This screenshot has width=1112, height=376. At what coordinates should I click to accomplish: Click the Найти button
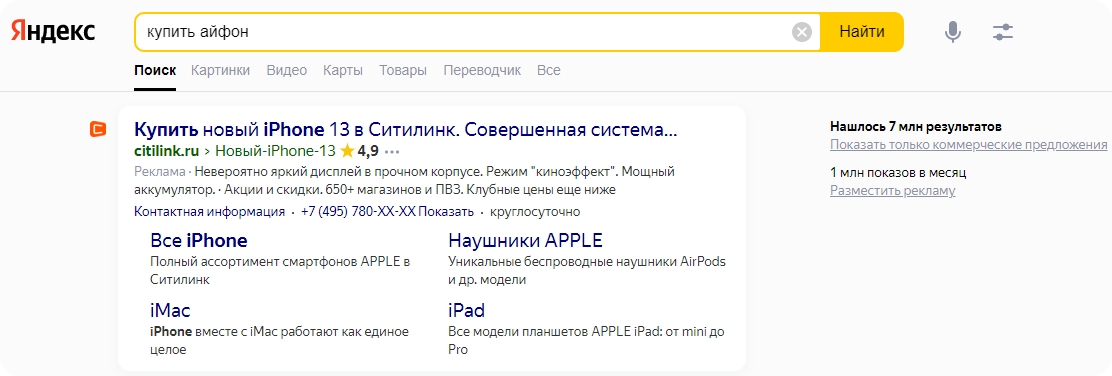click(x=862, y=32)
